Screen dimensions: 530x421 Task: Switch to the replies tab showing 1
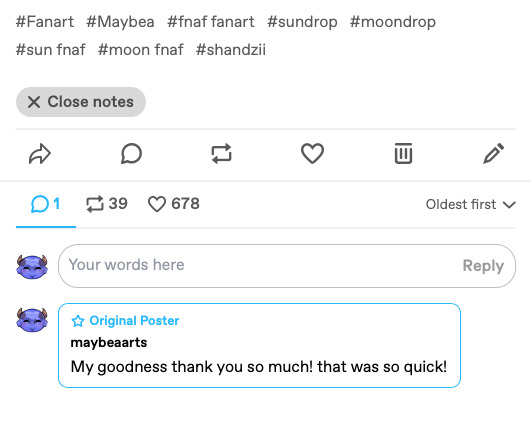tap(46, 204)
